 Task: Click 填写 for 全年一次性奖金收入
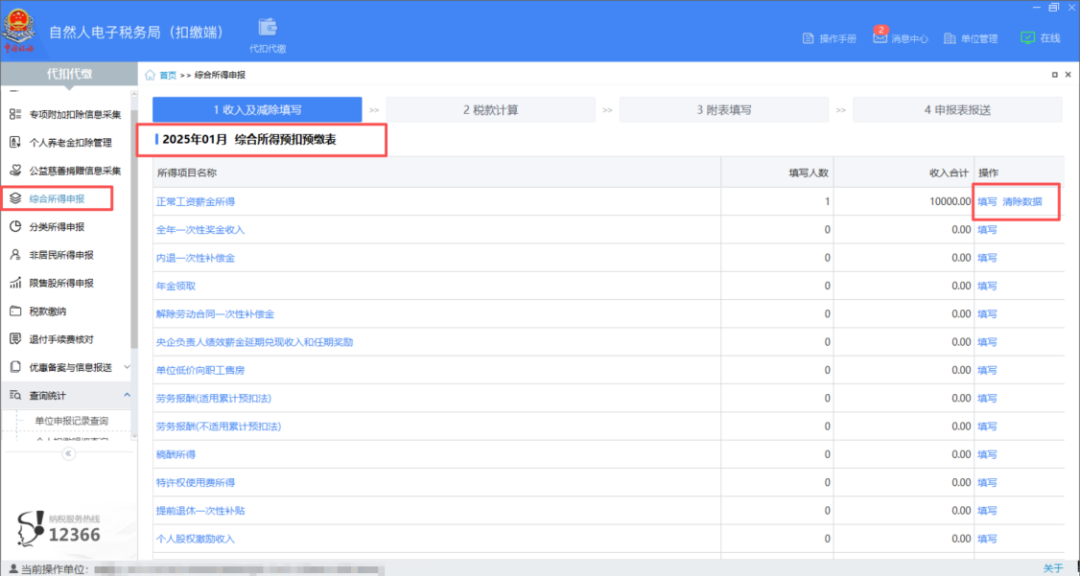coord(987,230)
